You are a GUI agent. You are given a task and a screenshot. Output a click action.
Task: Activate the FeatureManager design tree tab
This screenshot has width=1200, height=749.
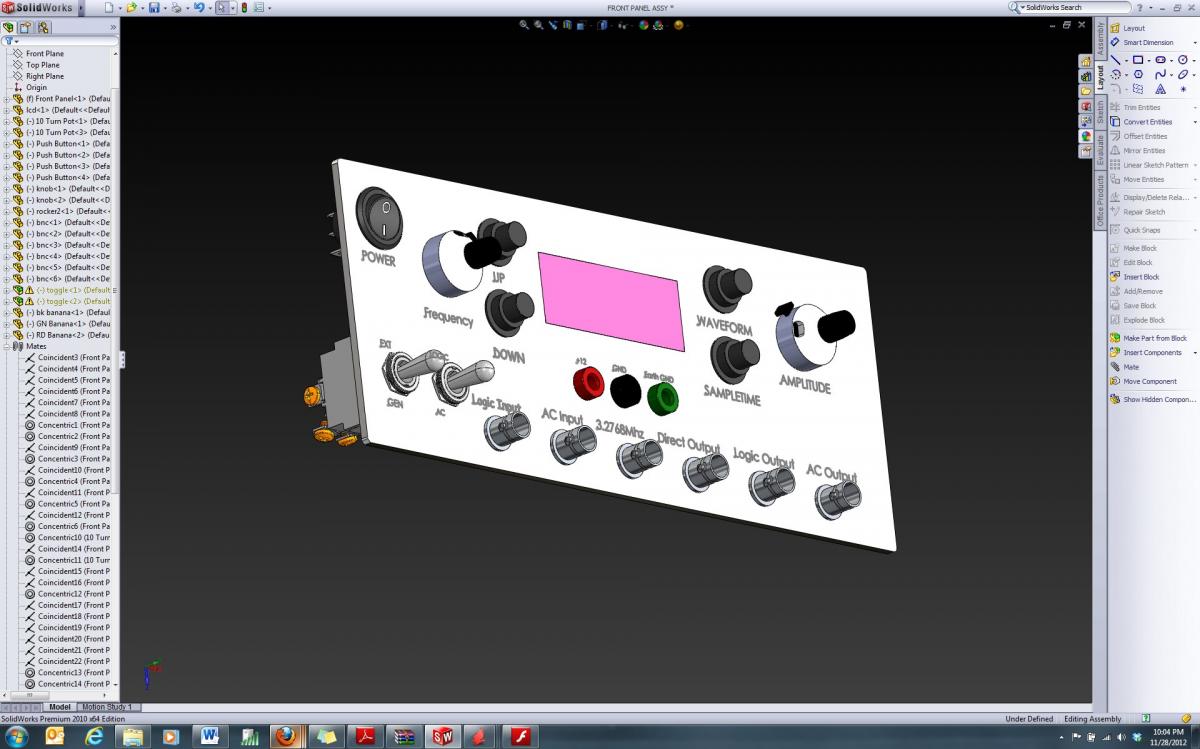[9, 27]
